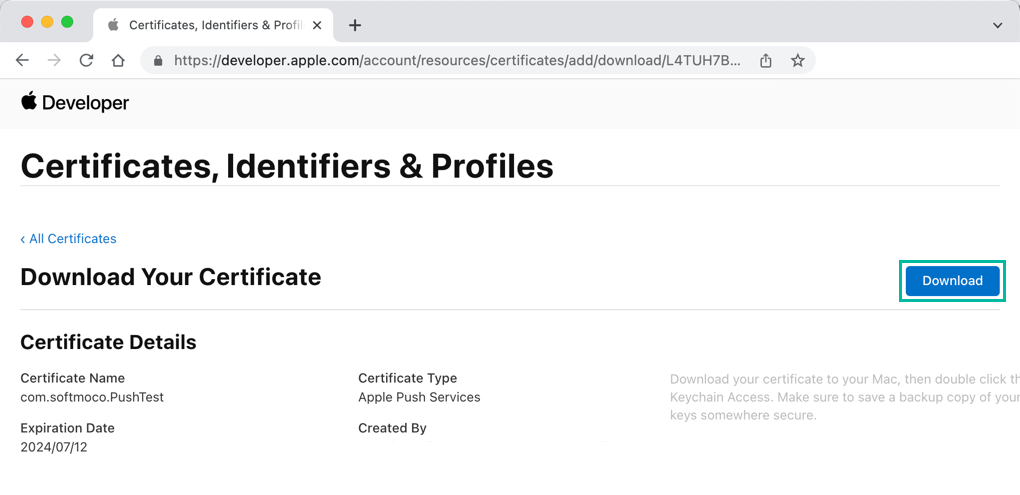Expand the tab search dropdown chevron
1020x495 pixels.
point(997,25)
